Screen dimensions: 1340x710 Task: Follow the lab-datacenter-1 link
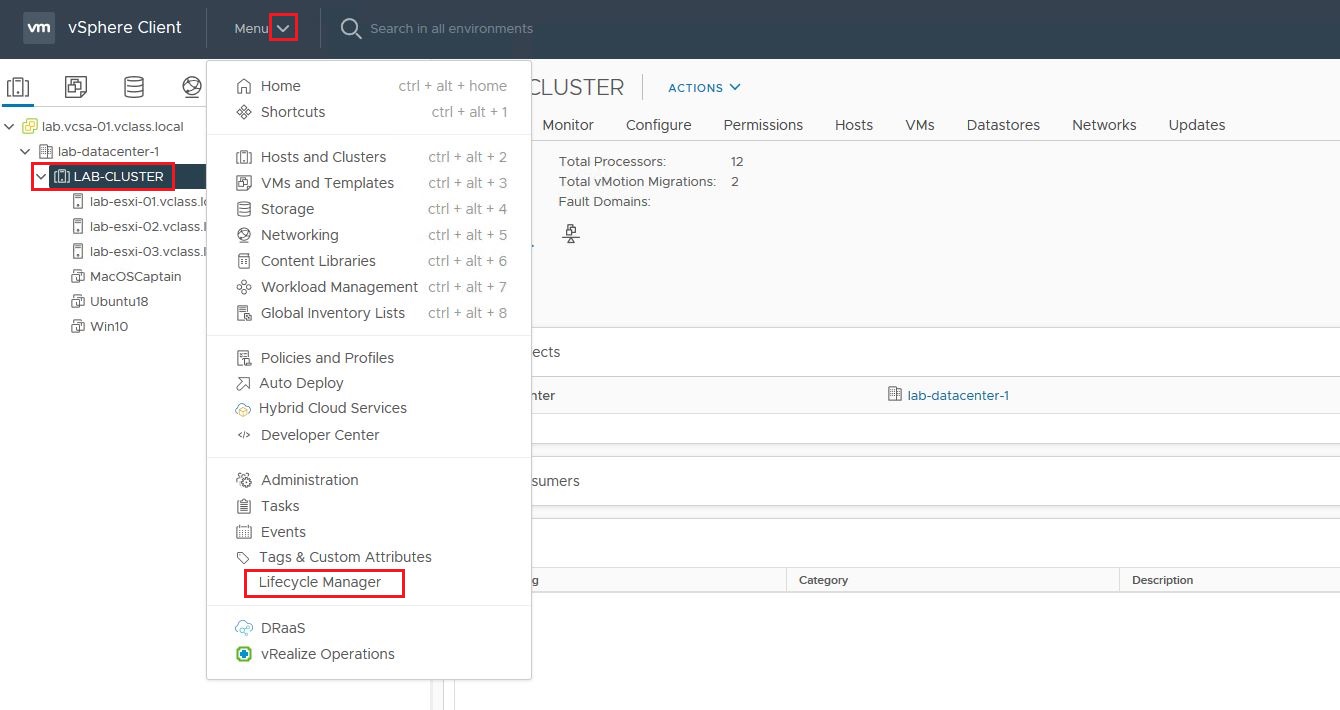click(x=957, y=395)
